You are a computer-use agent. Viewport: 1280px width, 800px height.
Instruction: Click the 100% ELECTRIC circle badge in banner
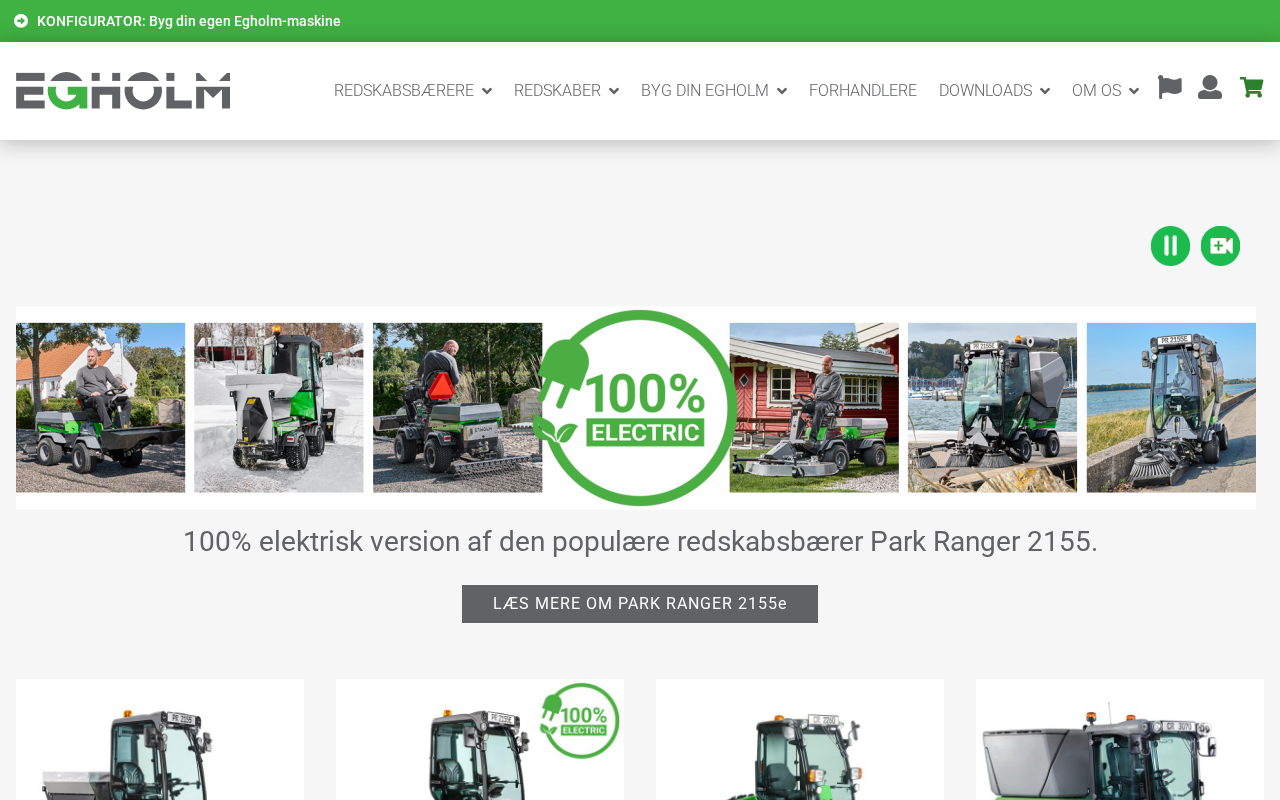pyautogui.click(x=636, y=408)
